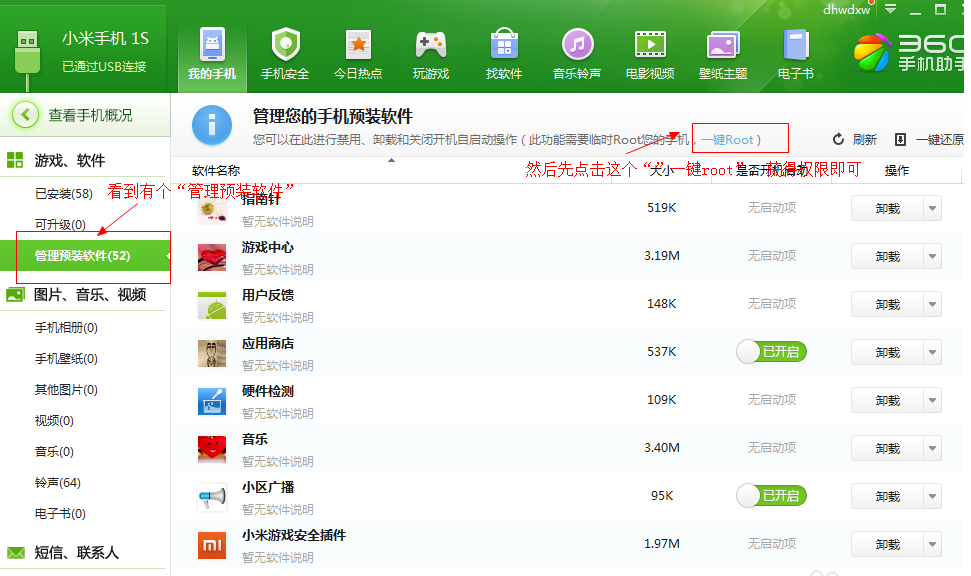The height and width of the screenshot is (576, 971).
Task: Open the 手机安全 shield icon
Action: 285,45
